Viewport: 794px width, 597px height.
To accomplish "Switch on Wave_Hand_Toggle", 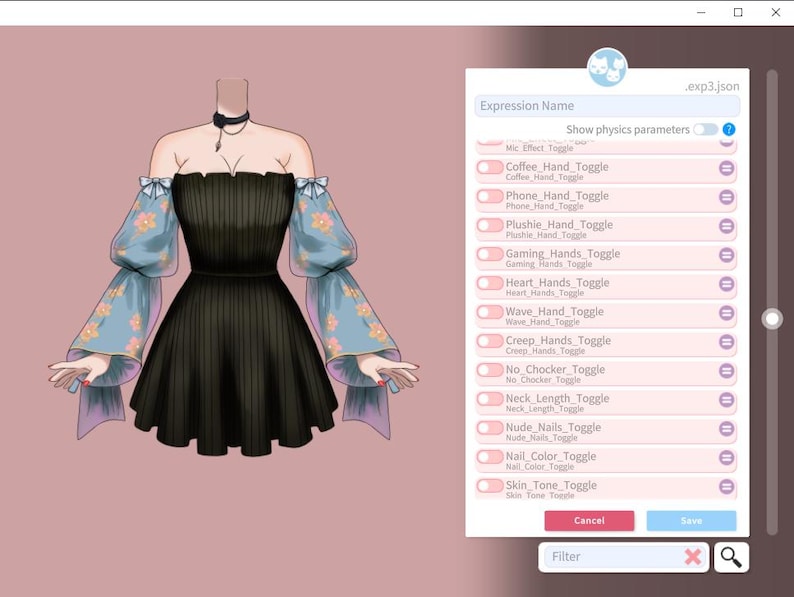I will click(490, 312).
